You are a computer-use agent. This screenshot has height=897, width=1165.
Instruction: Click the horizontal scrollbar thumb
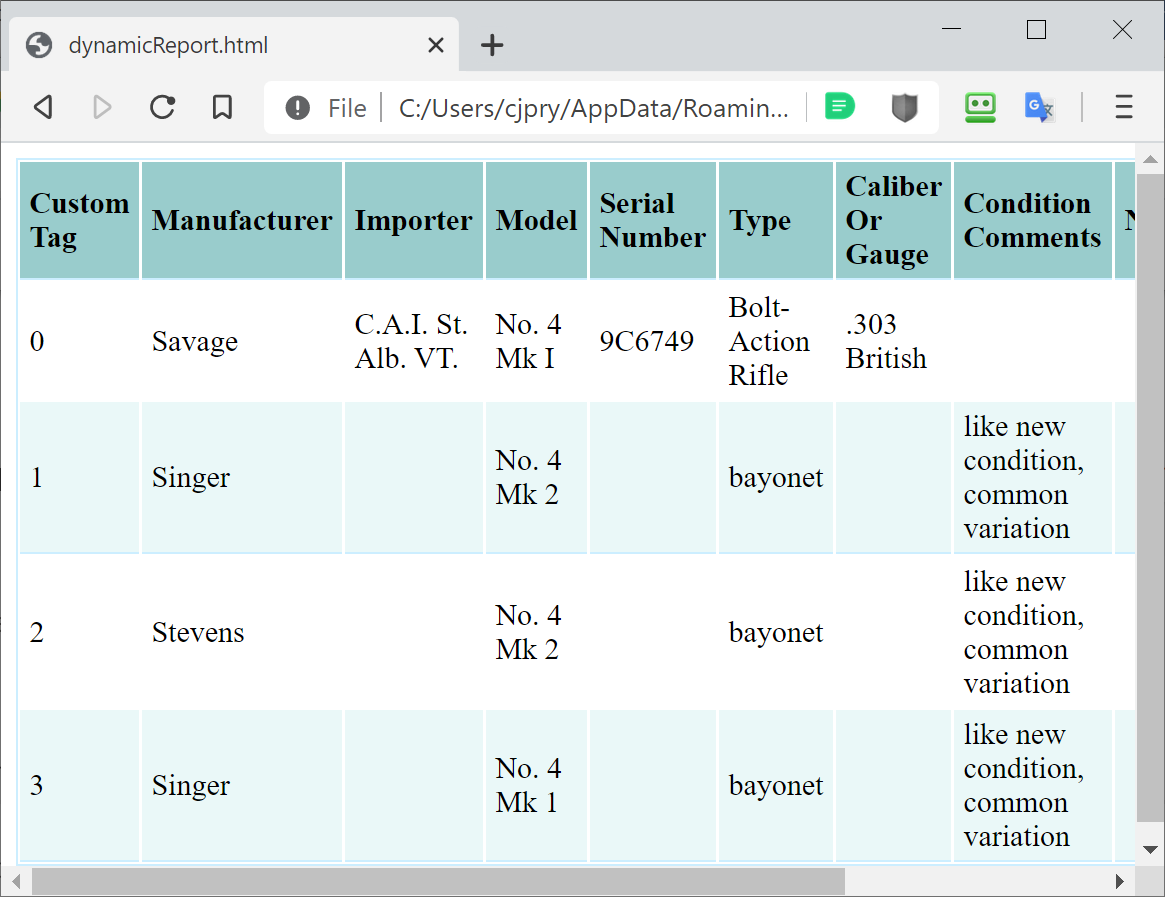tap(438, 881)
